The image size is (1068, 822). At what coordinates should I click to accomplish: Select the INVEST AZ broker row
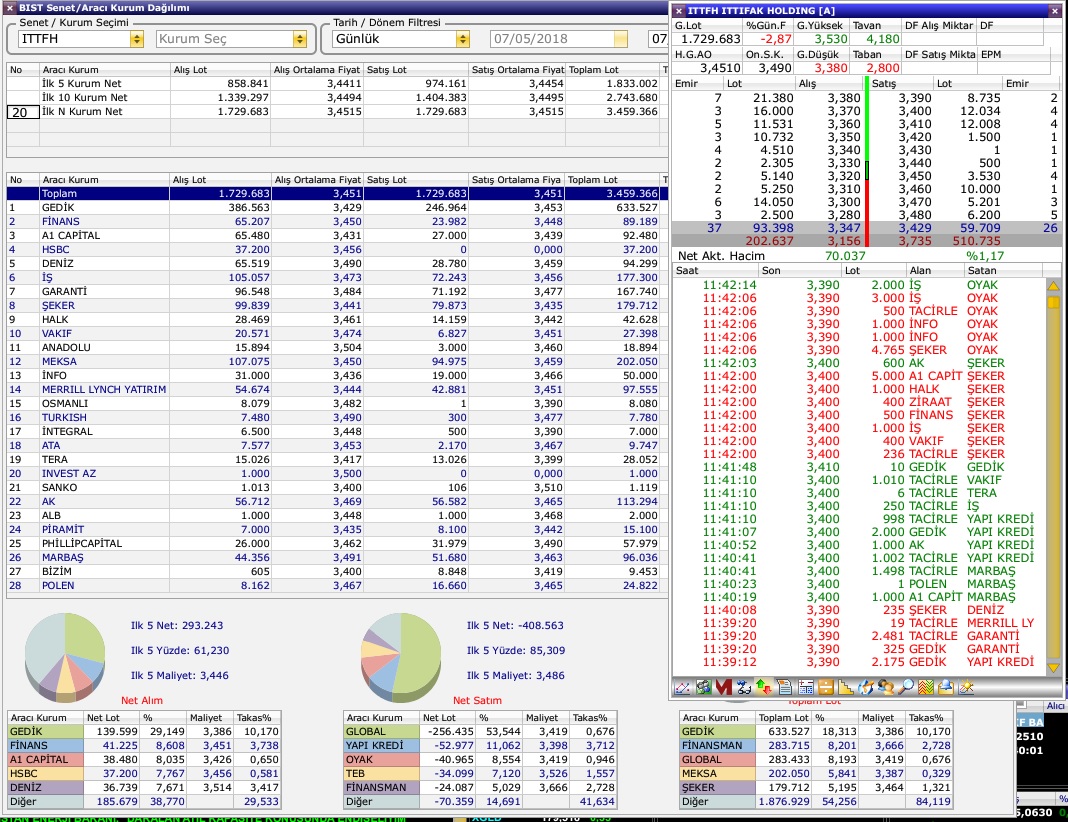coord(337,473)
